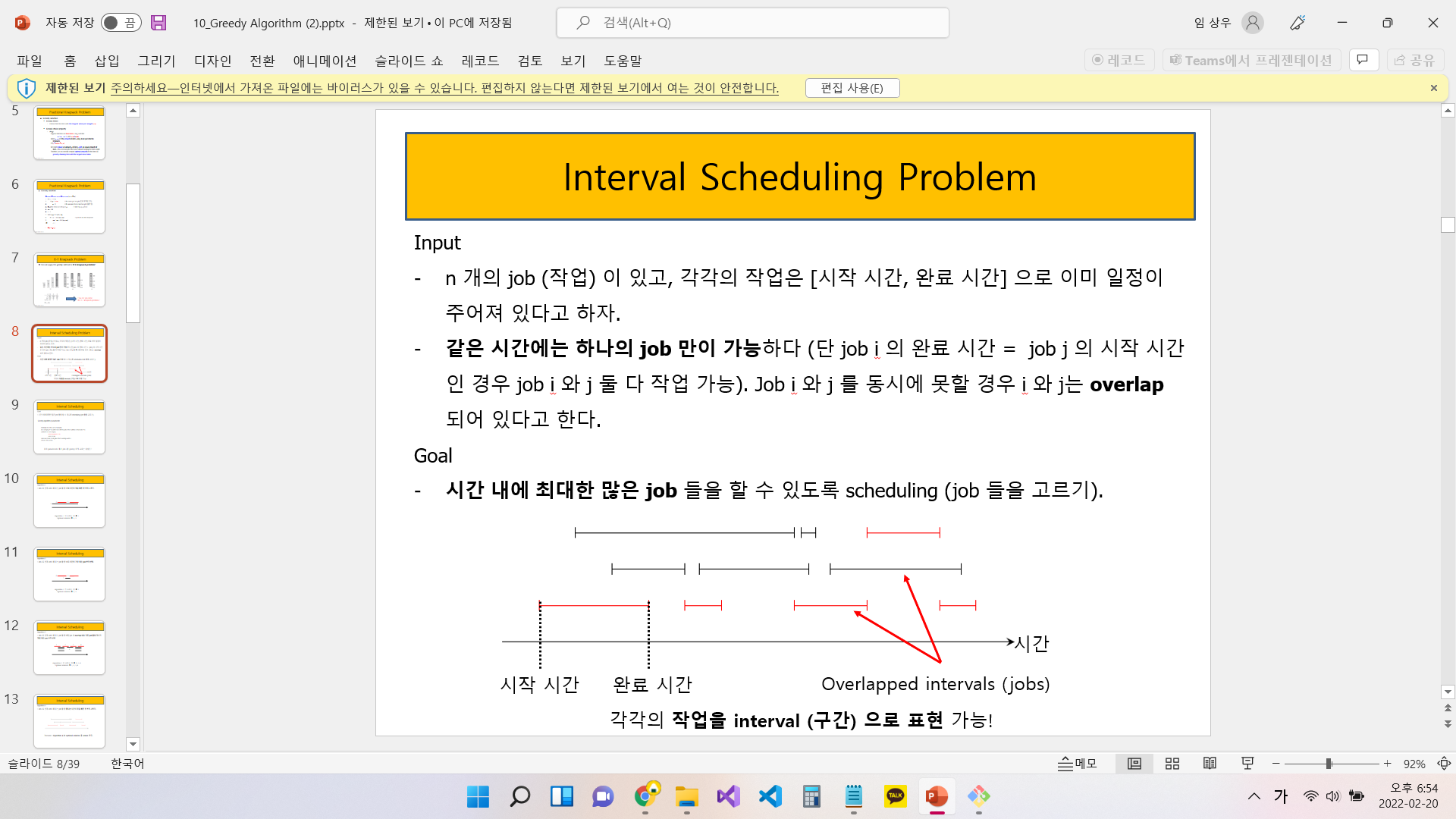Click the zoom slider handle
The image size is (1456, 819).
pos(1329,764)
